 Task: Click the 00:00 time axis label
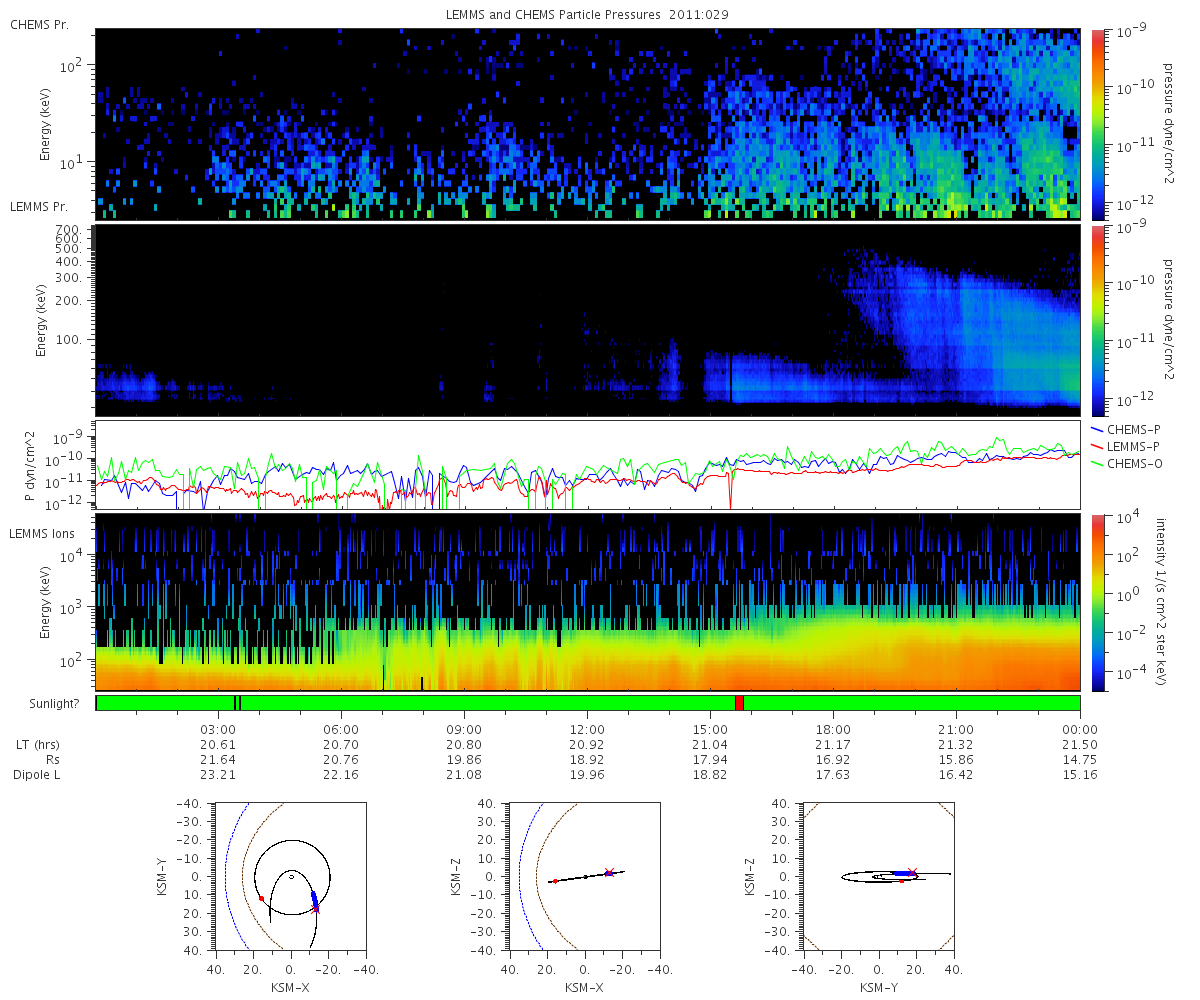[1080, 729]
